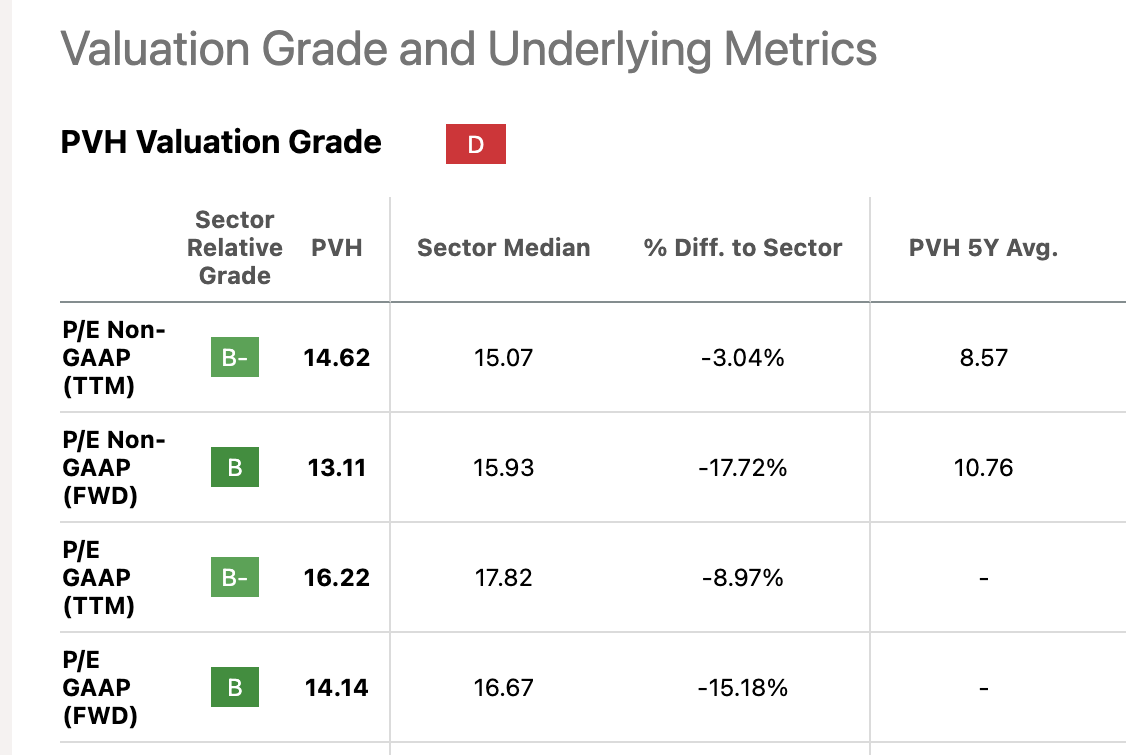Click the 14.62 PVH value
The image size is (1126, 755).
click(x=337, y=358)
